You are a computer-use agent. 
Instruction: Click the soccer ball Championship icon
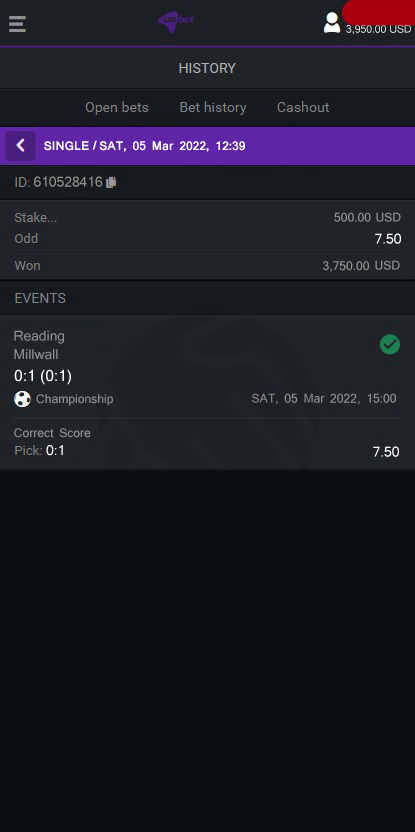[22, 399]
